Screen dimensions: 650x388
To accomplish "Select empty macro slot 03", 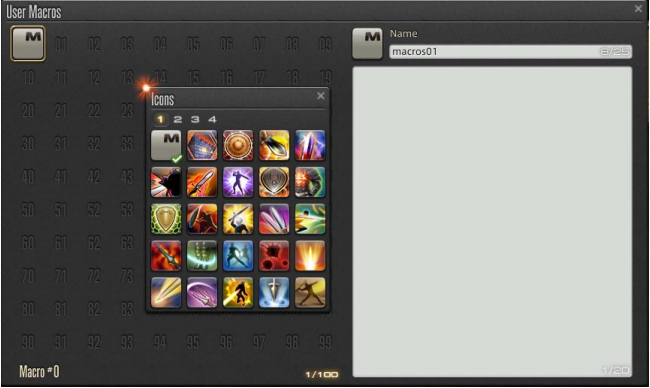I will pyautogui.click(x=127, y=44).
